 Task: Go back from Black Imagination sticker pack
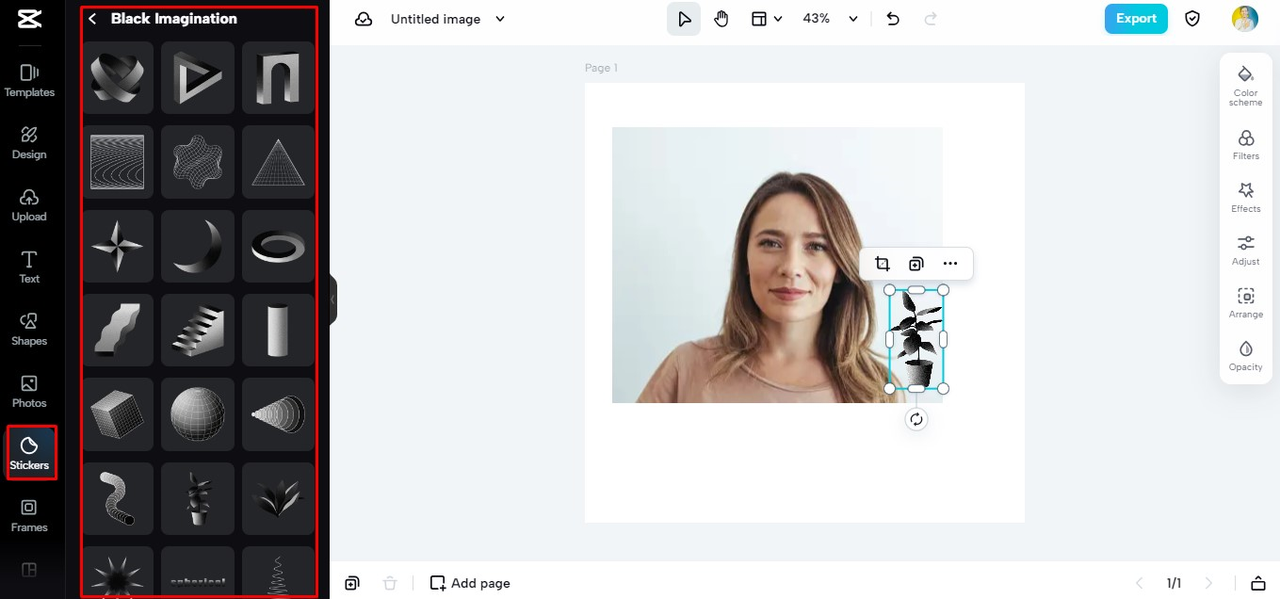tap(92, 19)
